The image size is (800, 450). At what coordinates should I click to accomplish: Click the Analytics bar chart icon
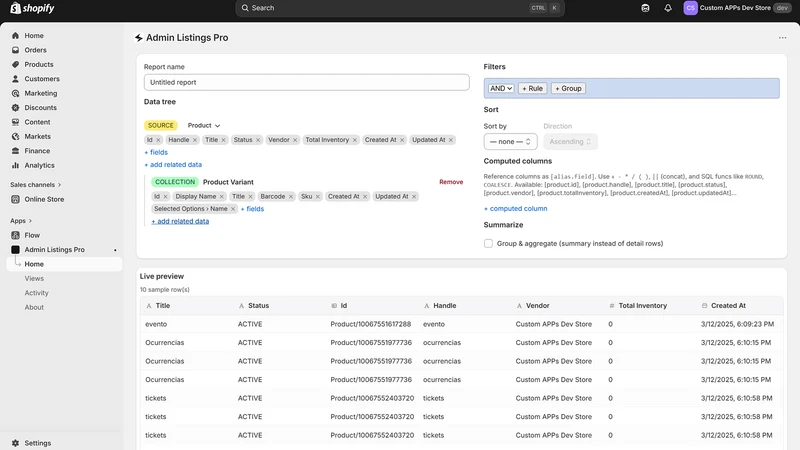click(x=15, y=165)
